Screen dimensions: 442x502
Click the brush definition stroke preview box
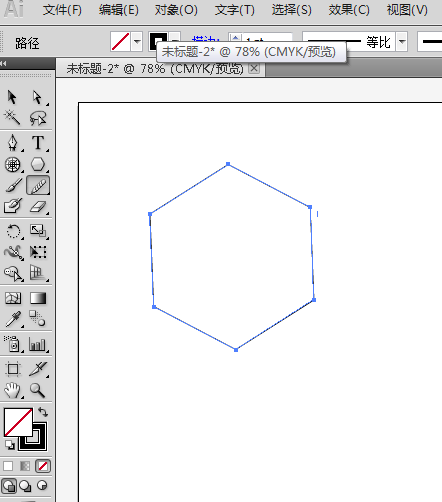(430, 42)
